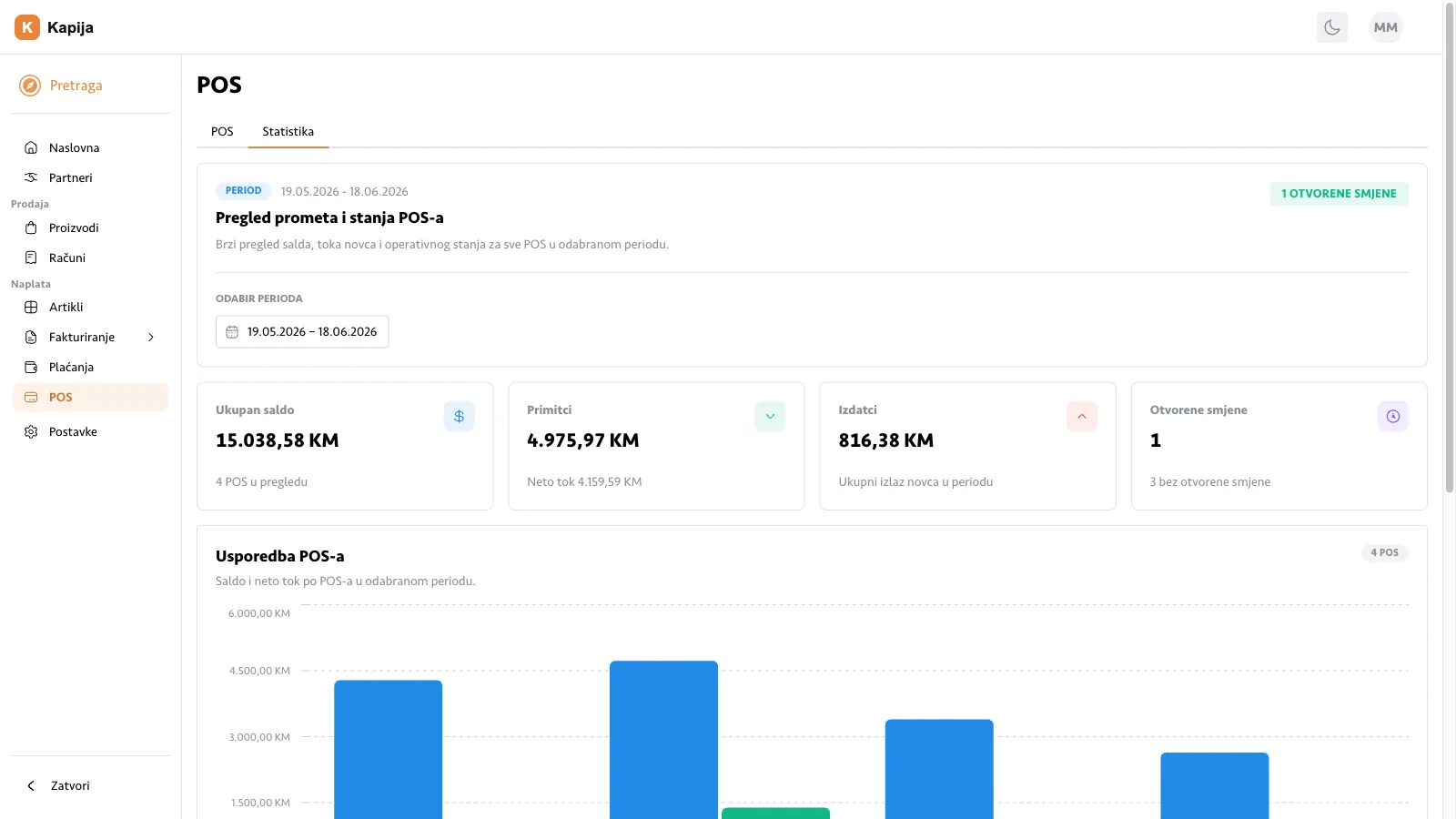Click the green bar in the POS comparison chart

[x=775, y=814]
